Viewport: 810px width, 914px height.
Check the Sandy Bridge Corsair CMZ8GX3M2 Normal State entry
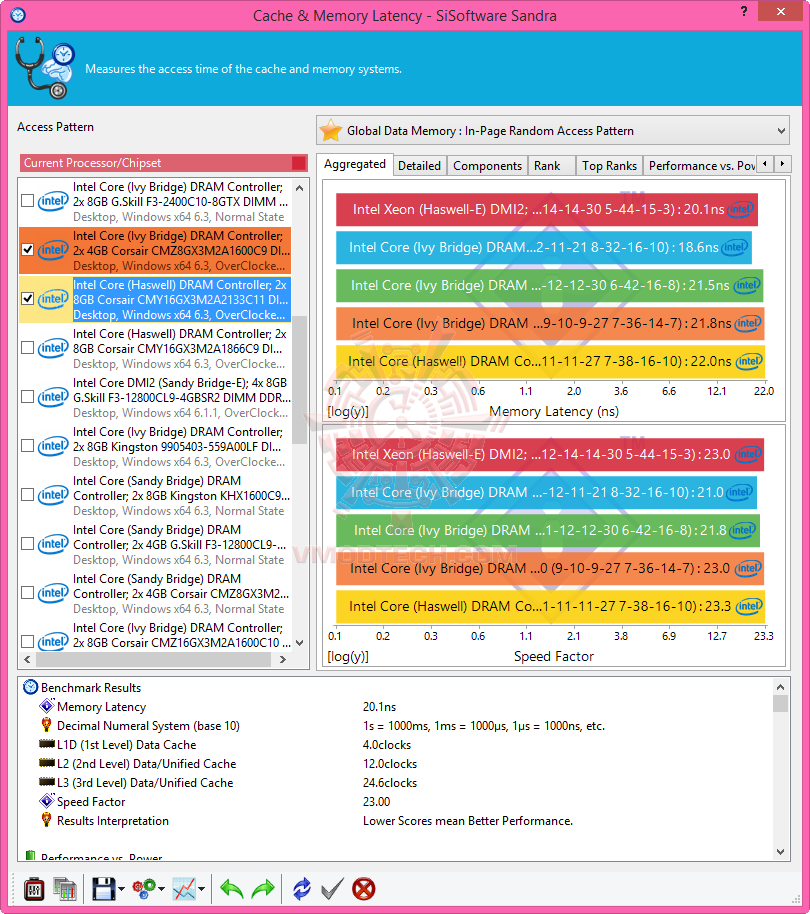coord(27,592)
